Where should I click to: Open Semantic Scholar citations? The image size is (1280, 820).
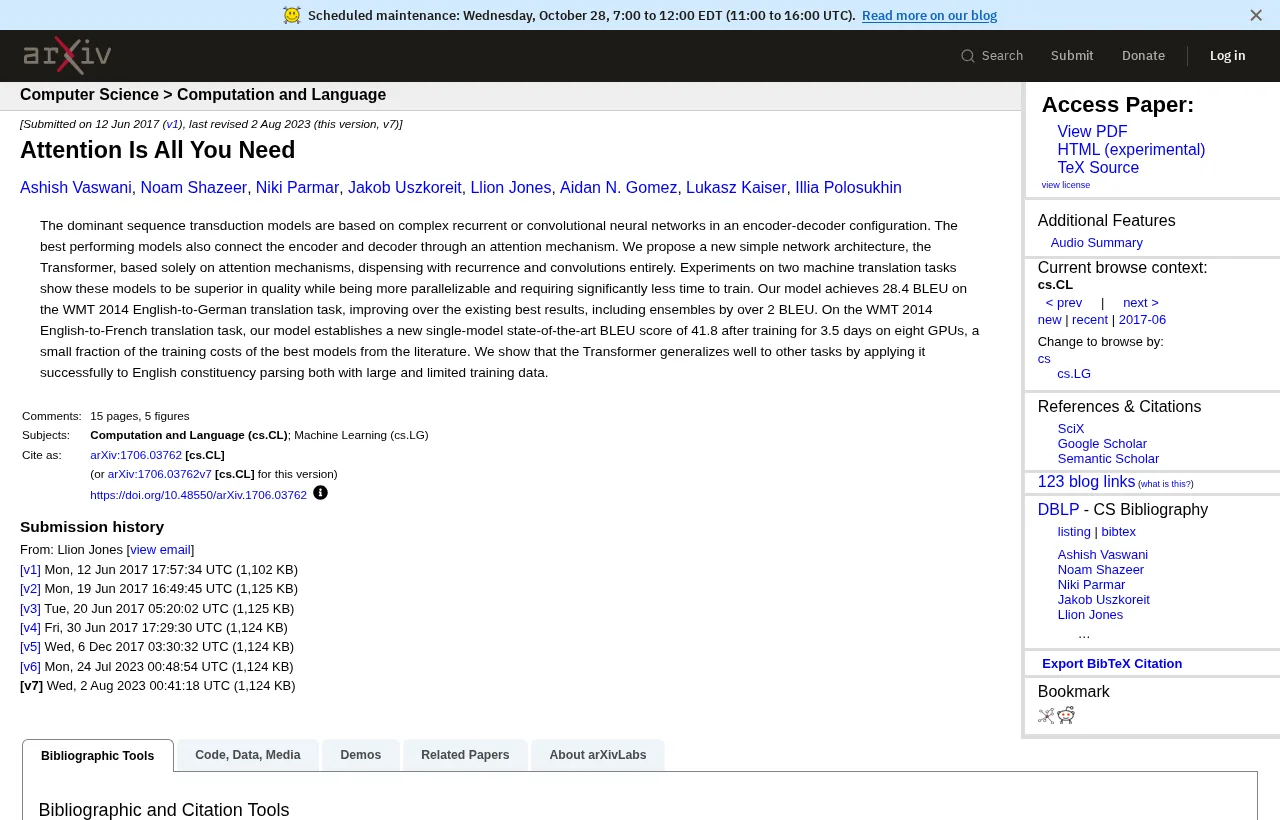pos(1108,459)
